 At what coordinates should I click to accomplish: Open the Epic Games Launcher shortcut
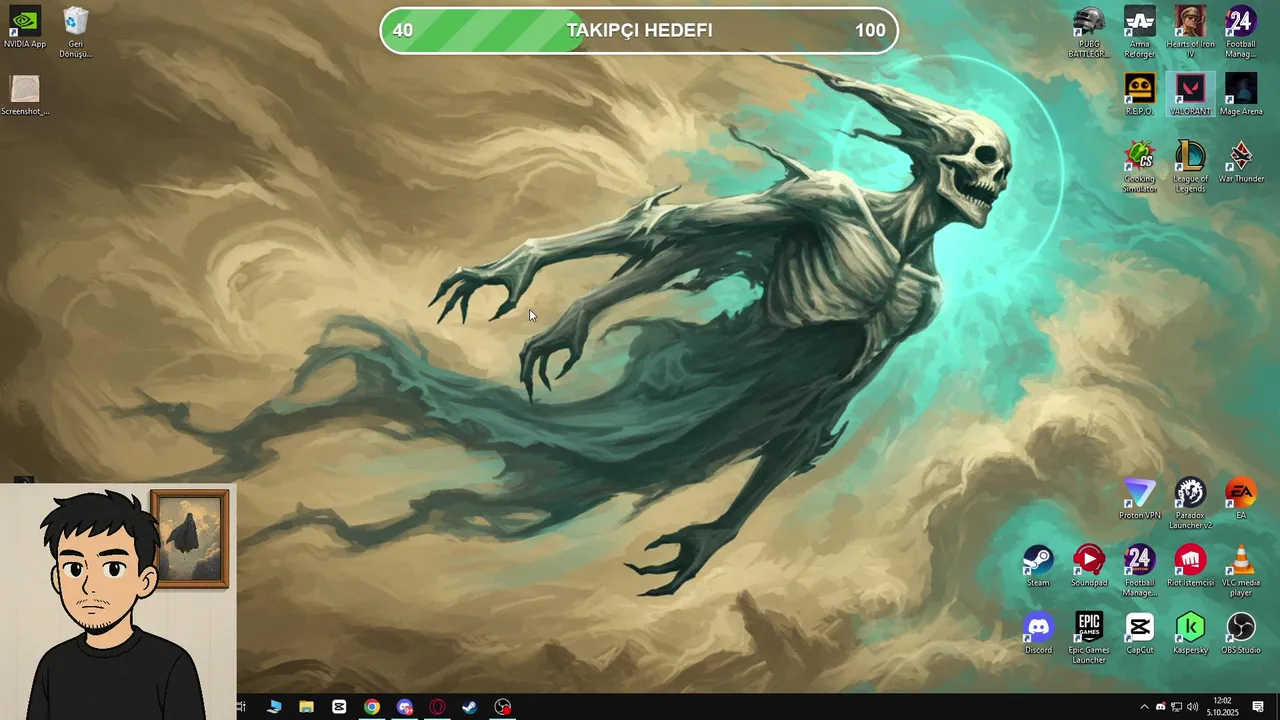(1089, 637)
